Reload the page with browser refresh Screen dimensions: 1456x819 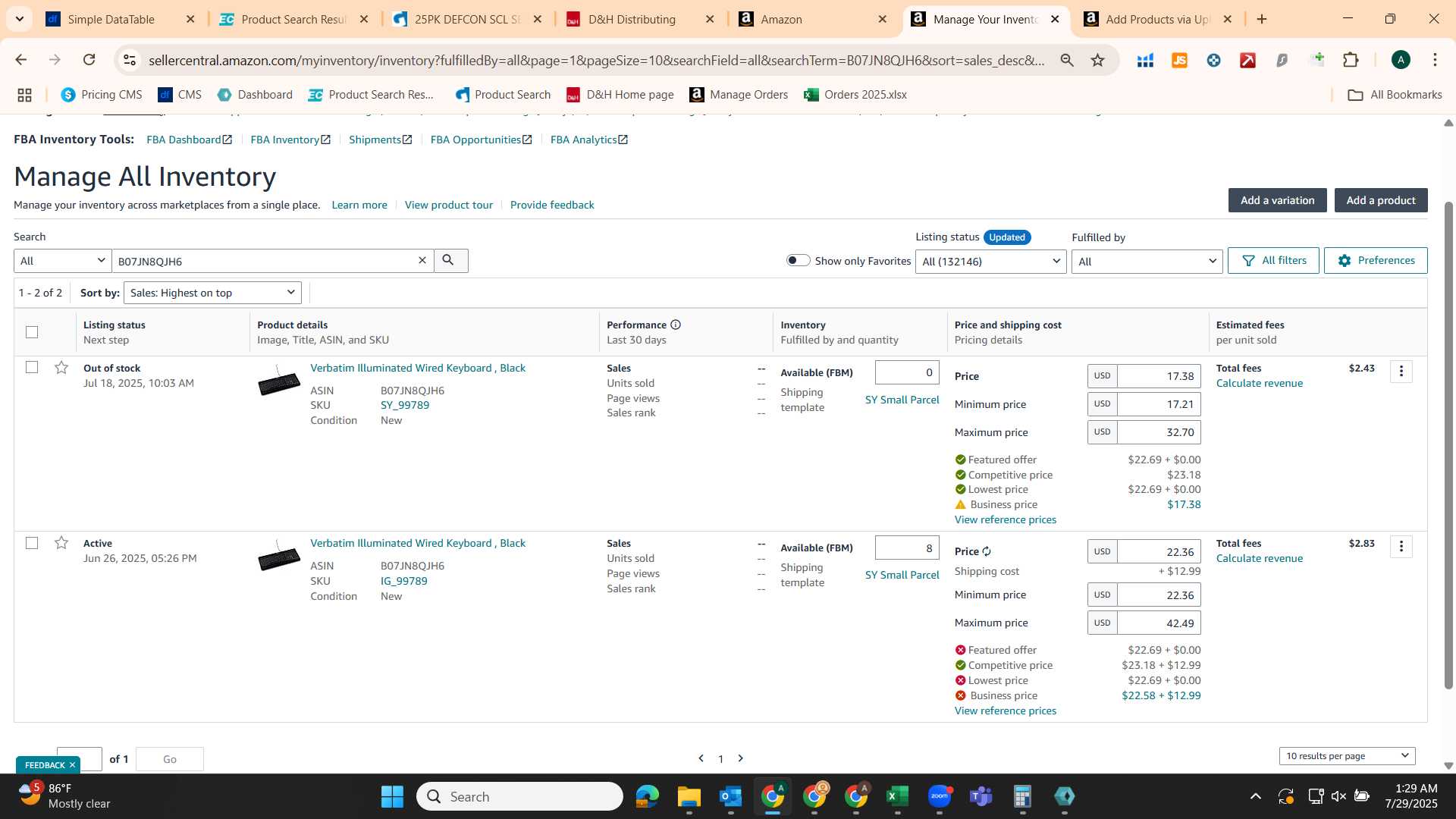coord(89,60)
